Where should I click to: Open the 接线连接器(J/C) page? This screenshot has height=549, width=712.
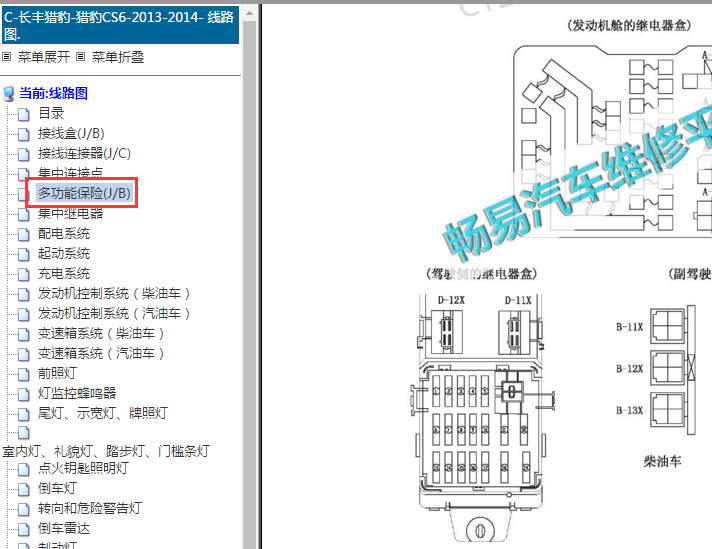click(84, 153)
